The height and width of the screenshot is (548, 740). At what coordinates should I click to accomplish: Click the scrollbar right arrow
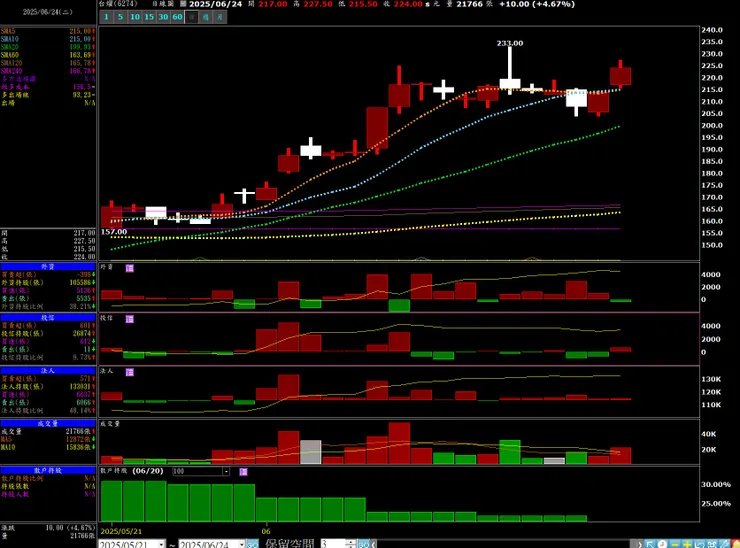640,544
